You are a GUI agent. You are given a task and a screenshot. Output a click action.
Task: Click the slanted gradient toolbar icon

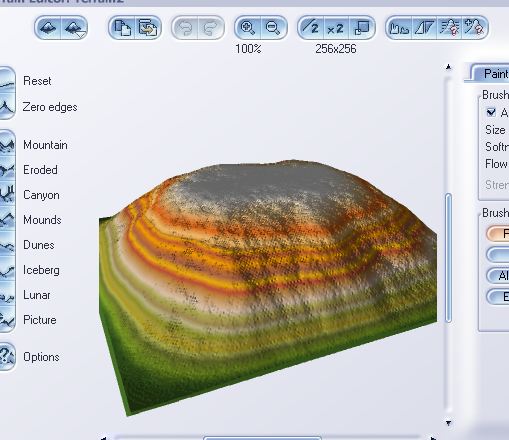click(x=424, y=28)
